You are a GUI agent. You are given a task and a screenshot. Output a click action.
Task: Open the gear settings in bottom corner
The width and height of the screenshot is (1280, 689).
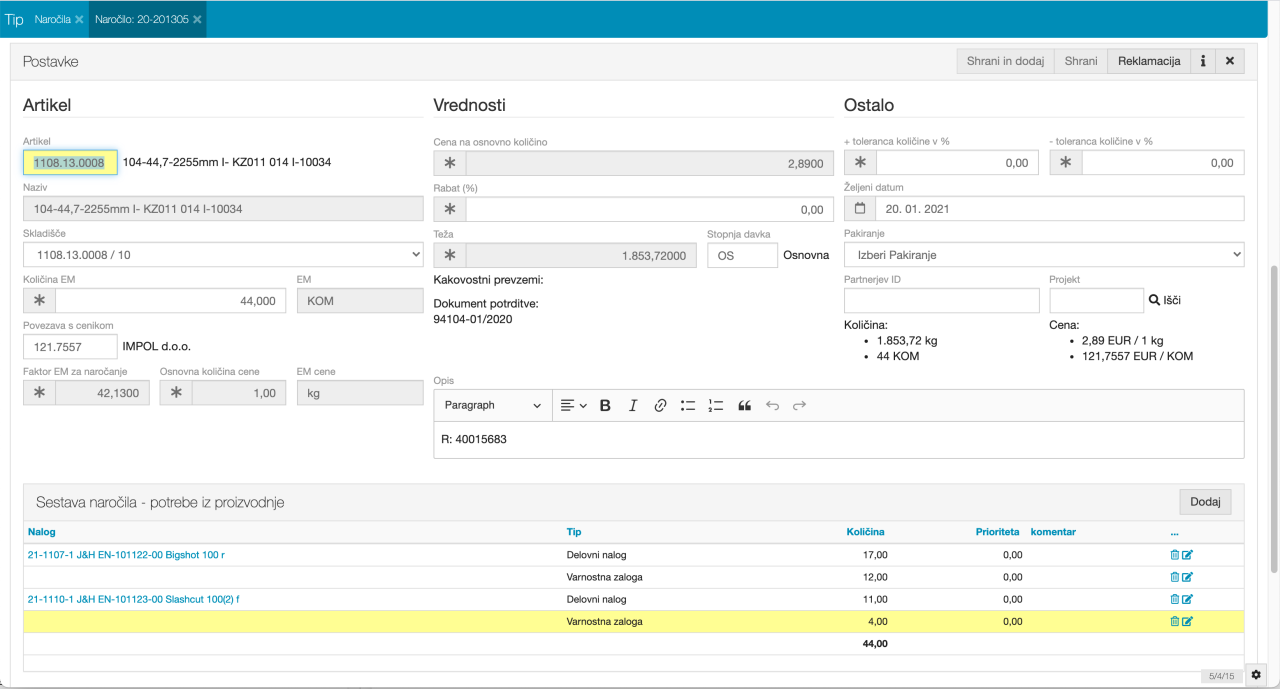click(1256, 675)
